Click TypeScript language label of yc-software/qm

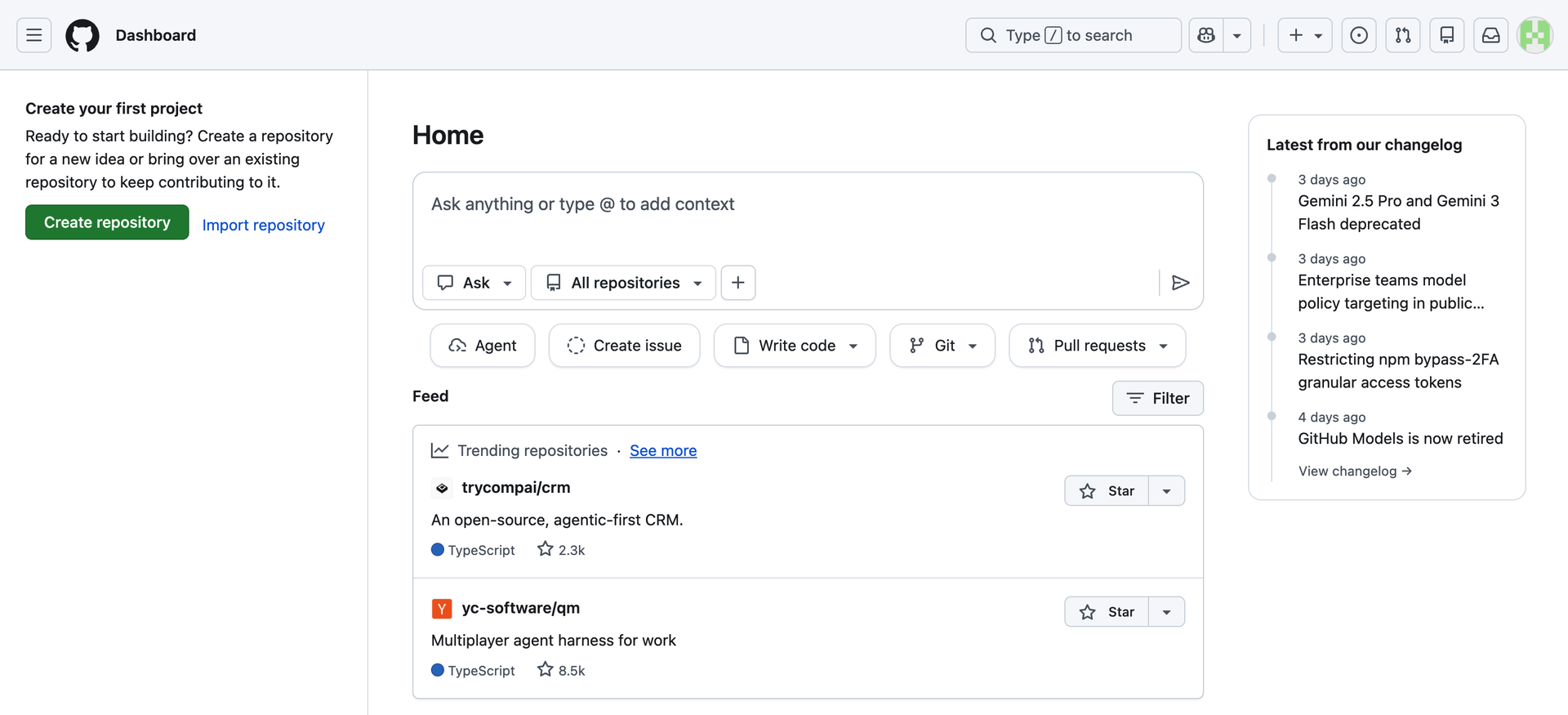tap(474, 670)
